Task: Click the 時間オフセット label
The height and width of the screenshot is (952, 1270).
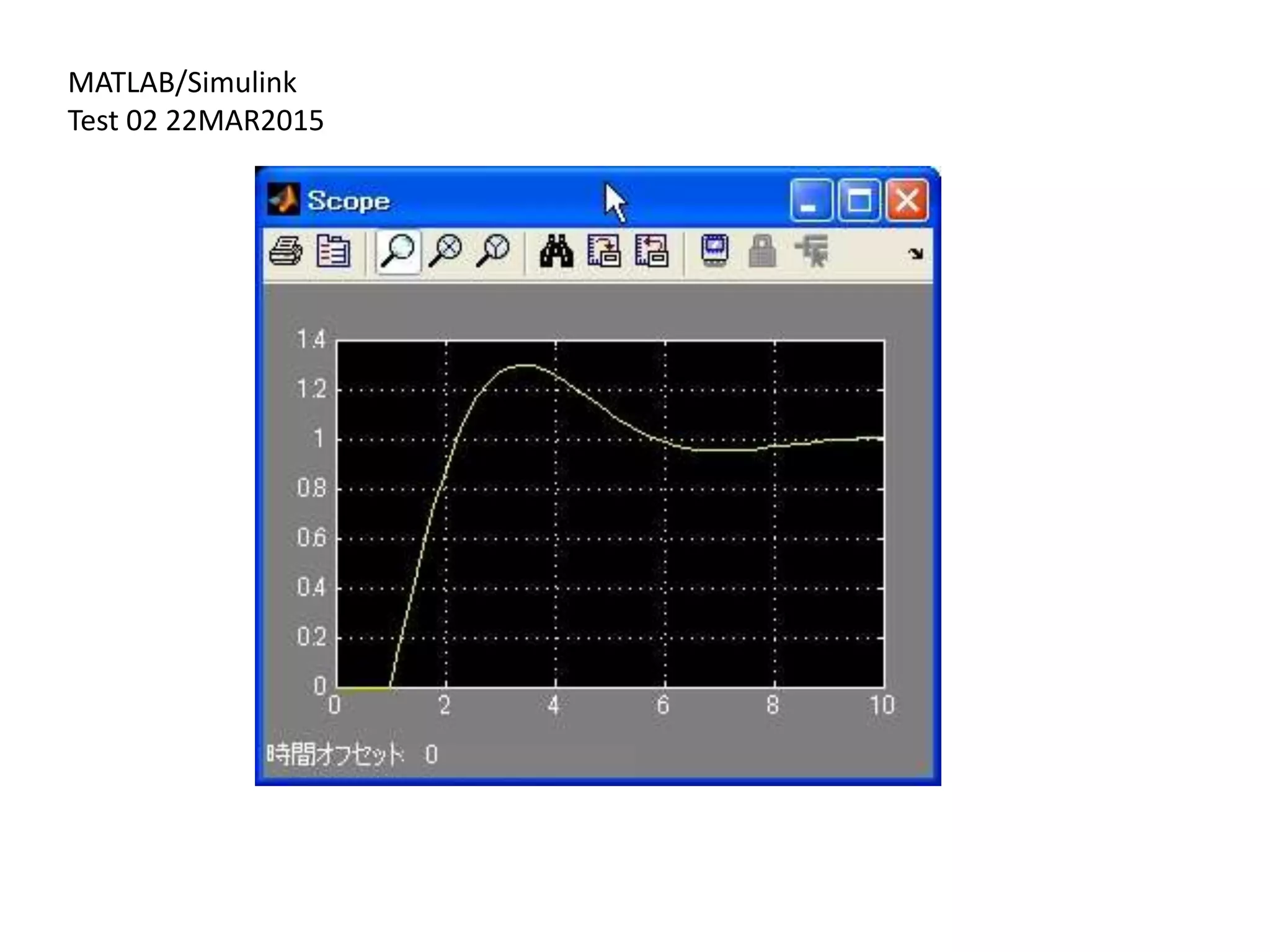Action: point(335,754)
